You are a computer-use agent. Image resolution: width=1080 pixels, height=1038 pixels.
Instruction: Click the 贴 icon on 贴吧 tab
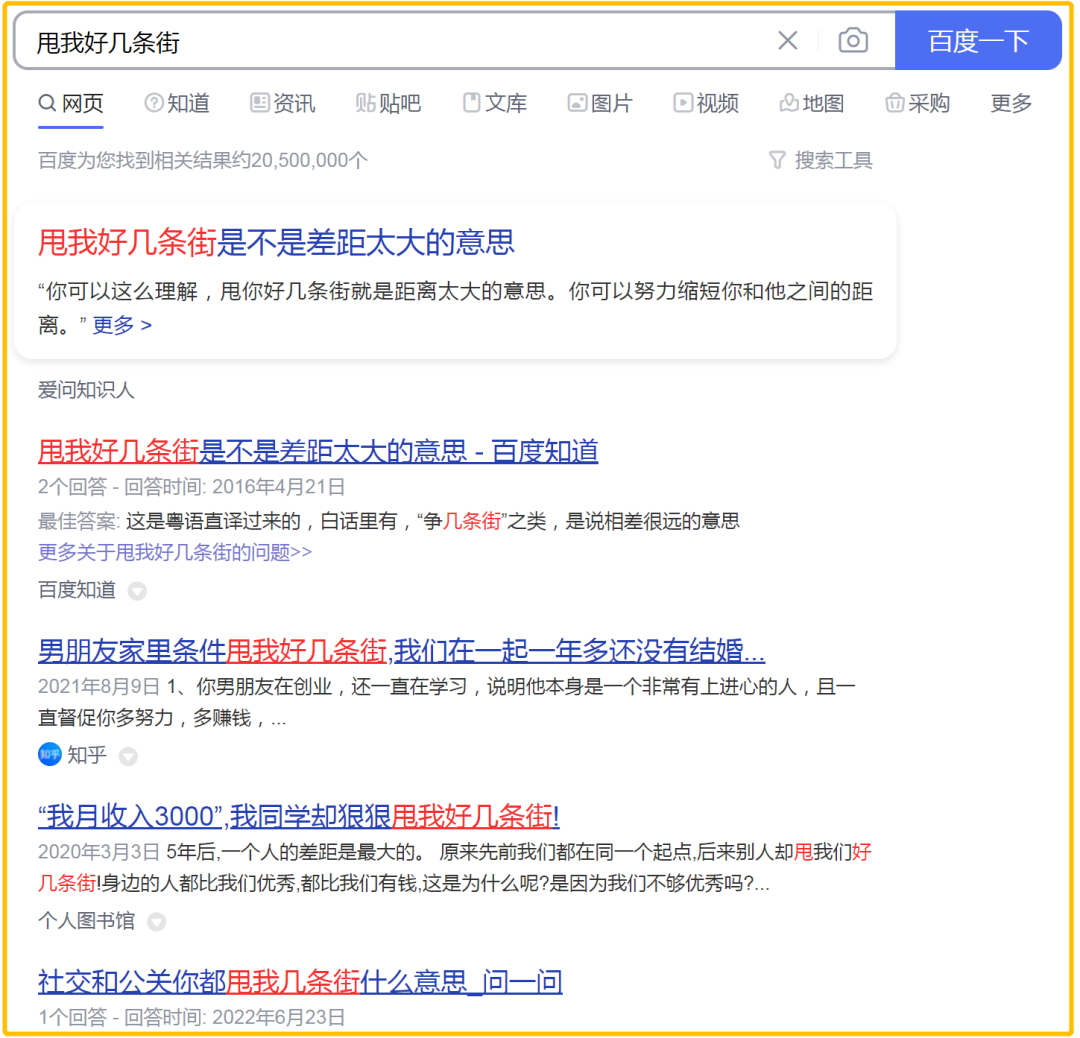pos(366,104)
